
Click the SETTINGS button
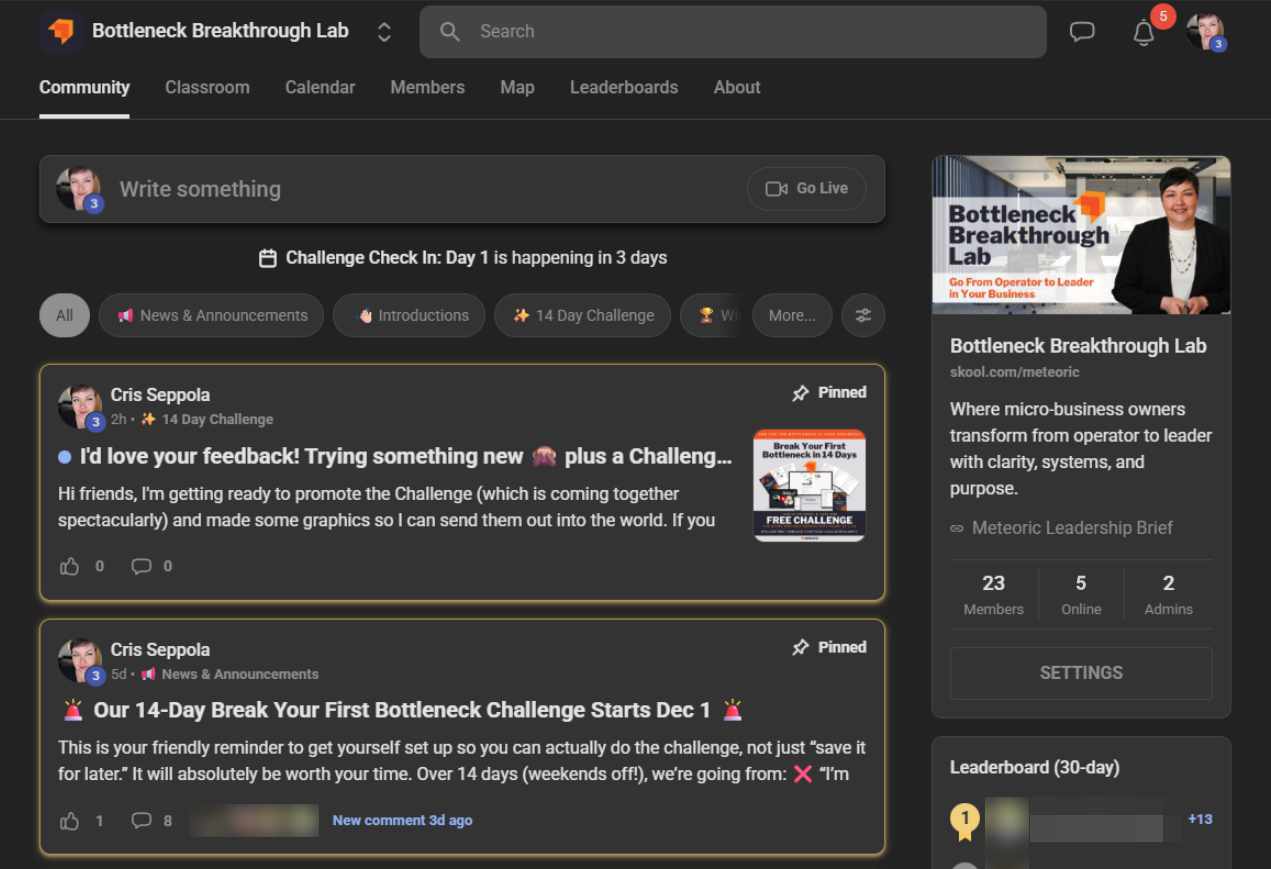[1081, 673]
